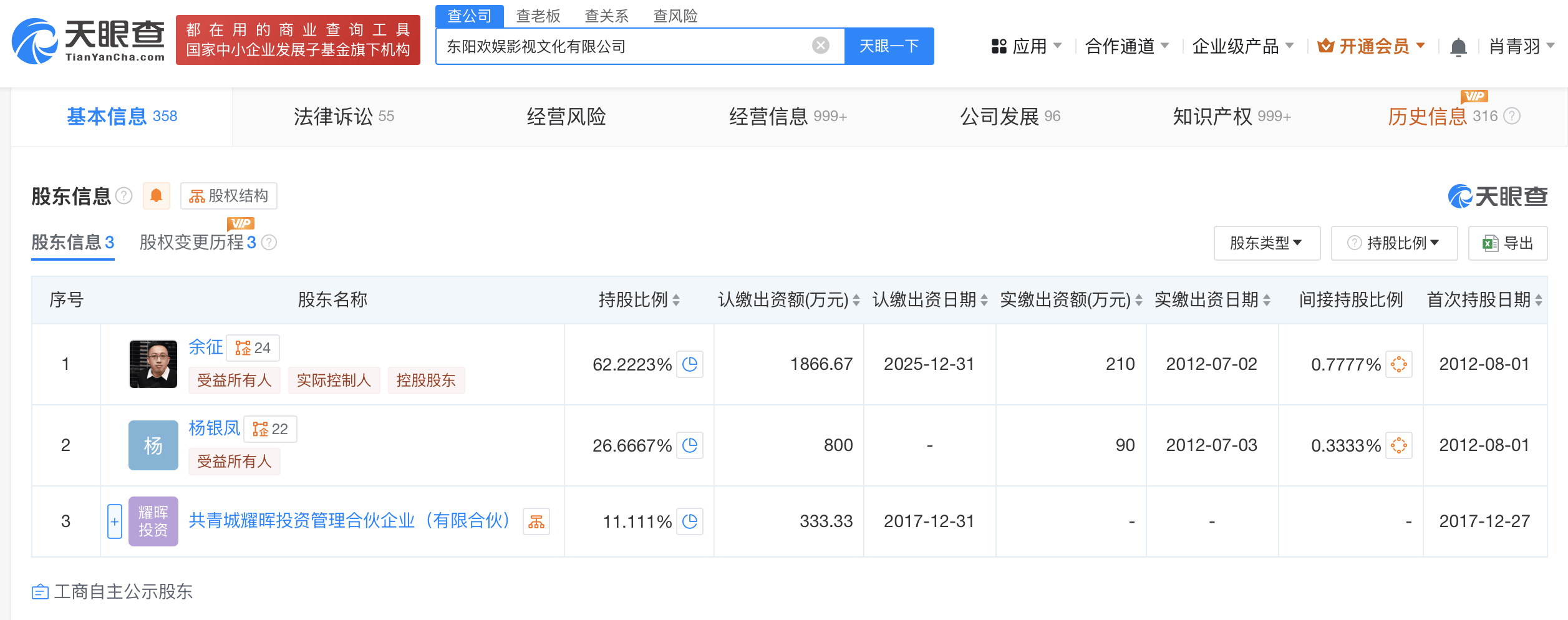
Task: Open indirect holding path icon beside 0.7777%
Action: point(1399,364)
